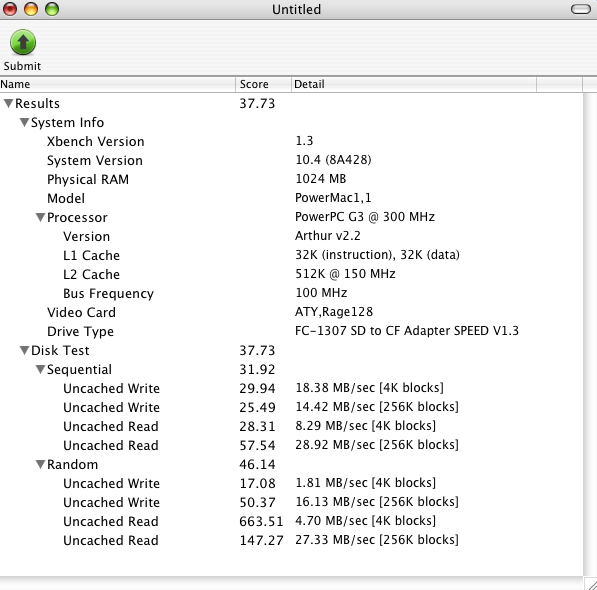Collapse the Disk Test section
This screenshot has width=597, height=590.
[x=25, y=350]
